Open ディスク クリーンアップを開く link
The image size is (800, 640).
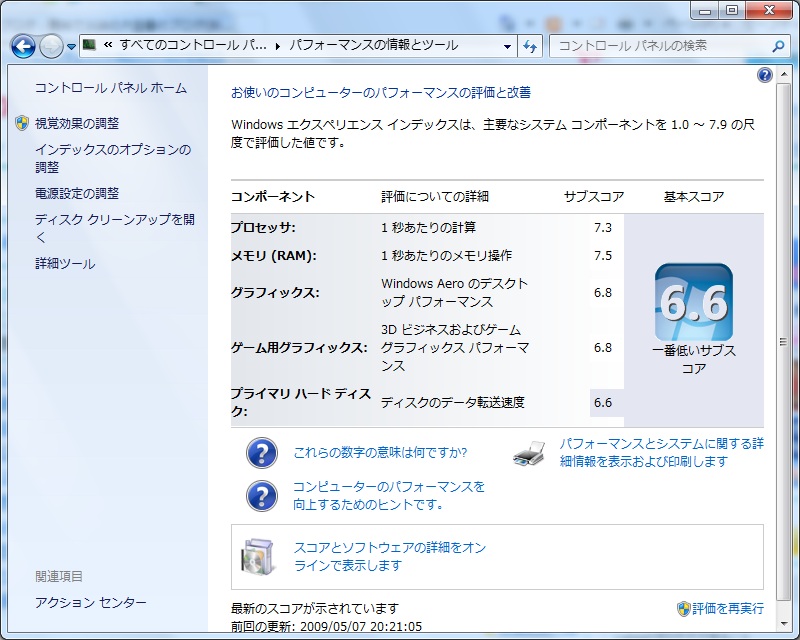click(115, 228)
